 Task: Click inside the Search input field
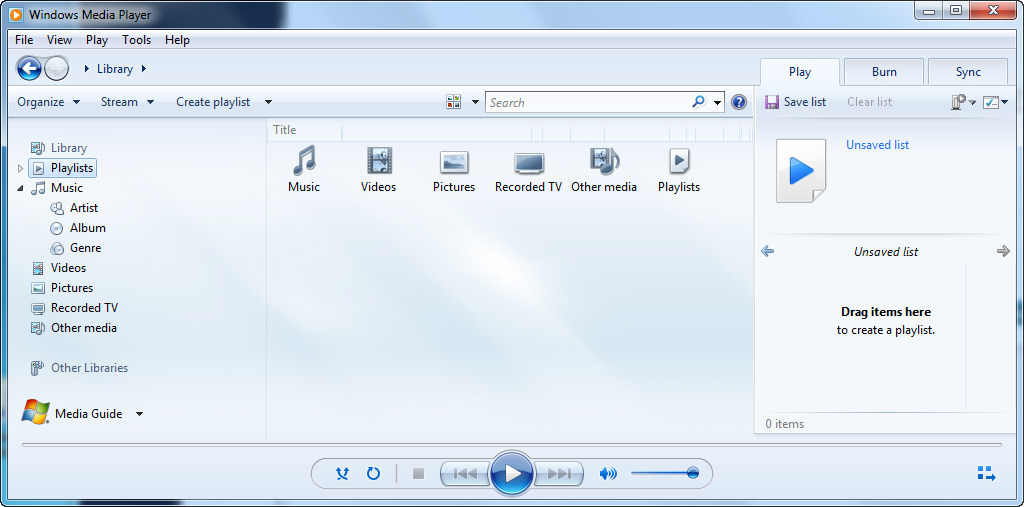tap(588, 102)
